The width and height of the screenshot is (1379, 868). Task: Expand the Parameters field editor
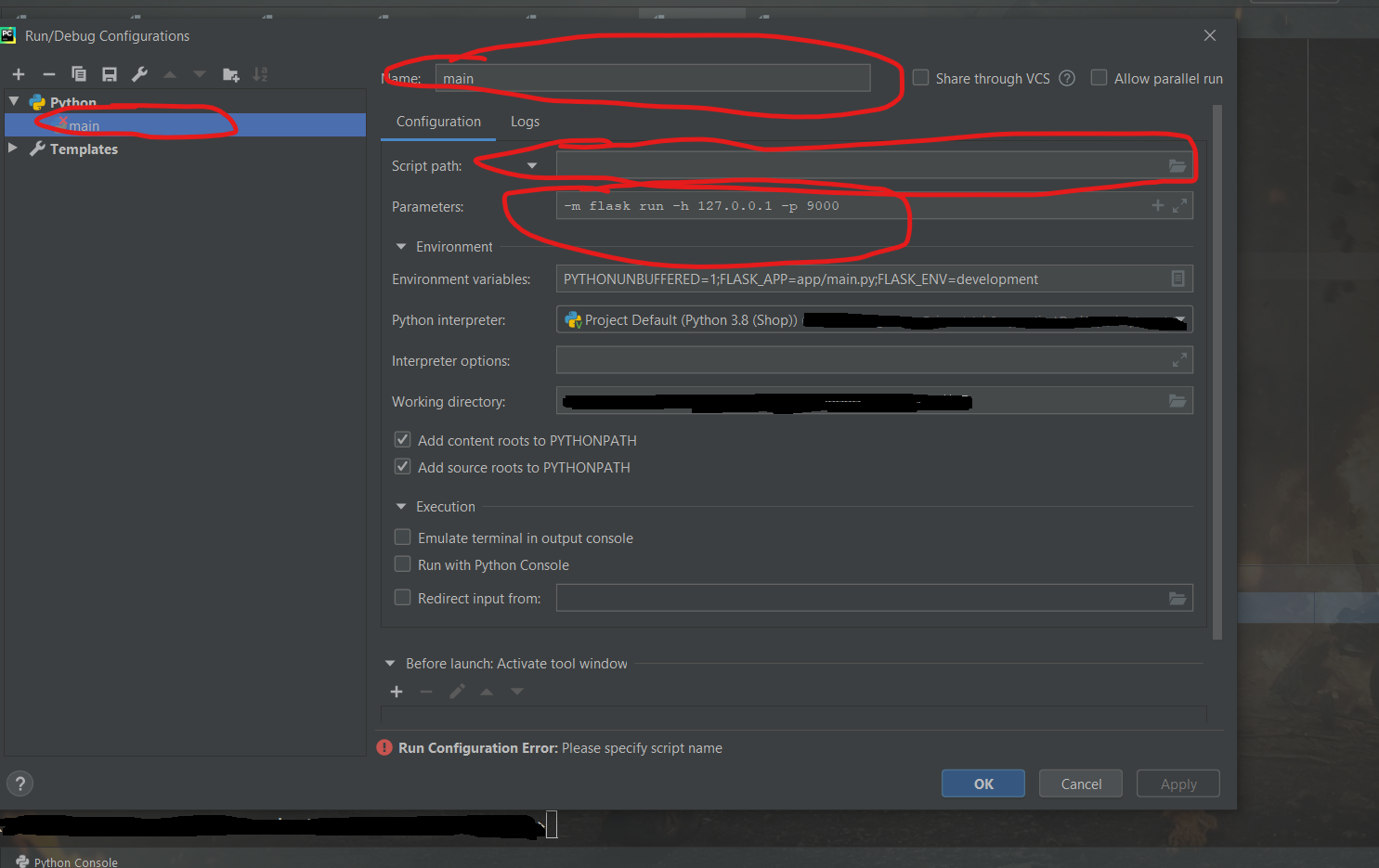[x=1179, y=206]
